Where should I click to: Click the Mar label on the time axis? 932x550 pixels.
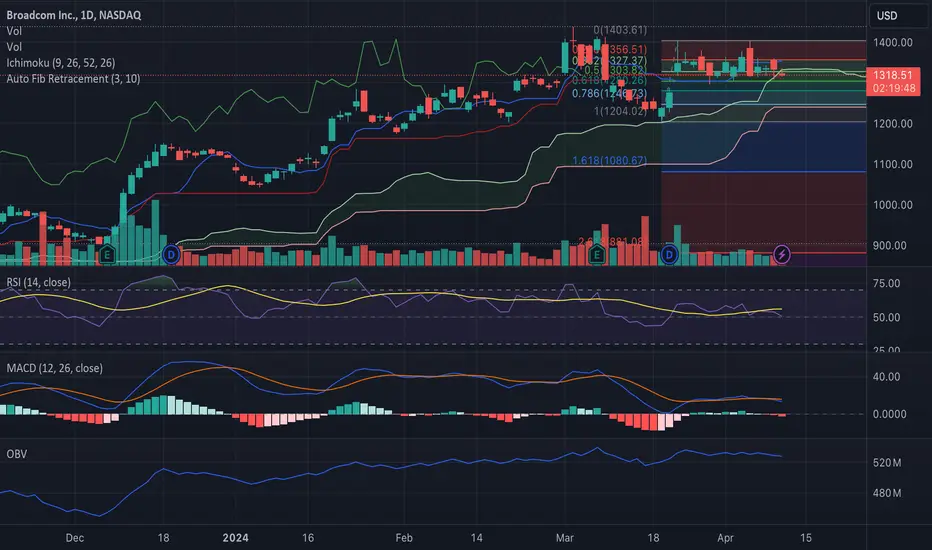[x=565, y=538]
